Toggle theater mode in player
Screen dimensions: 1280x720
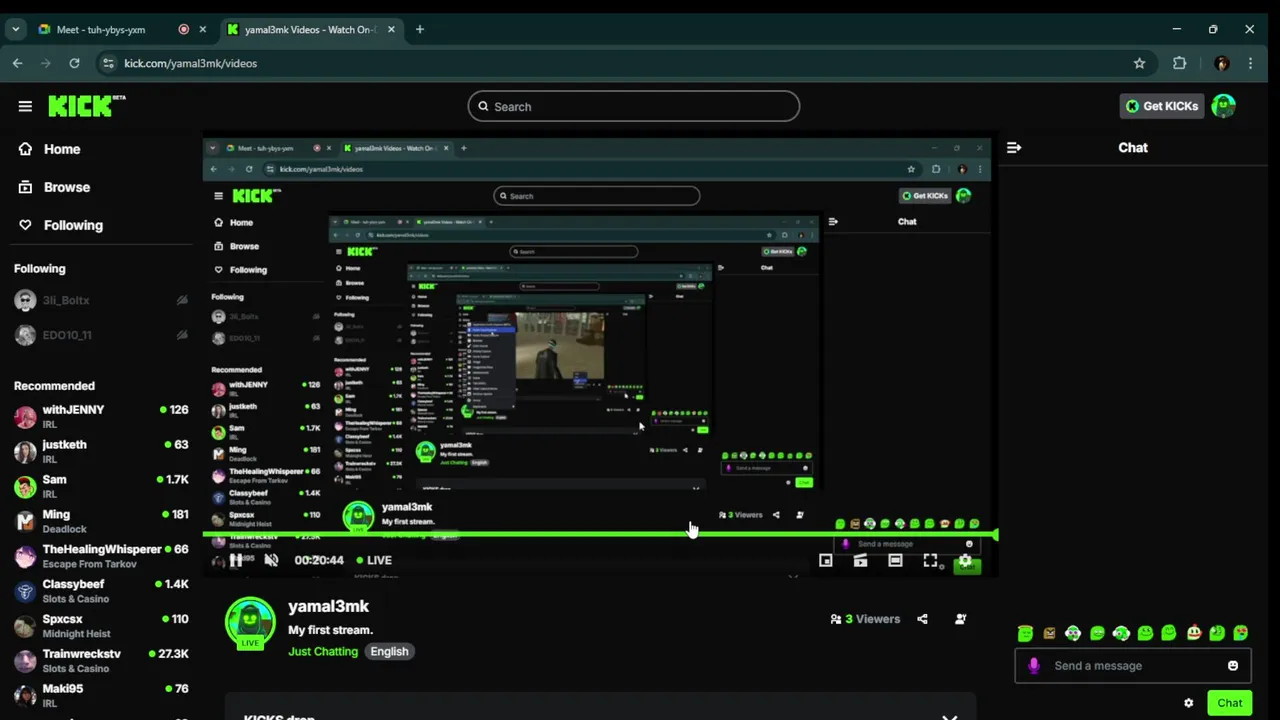point(895,561)
